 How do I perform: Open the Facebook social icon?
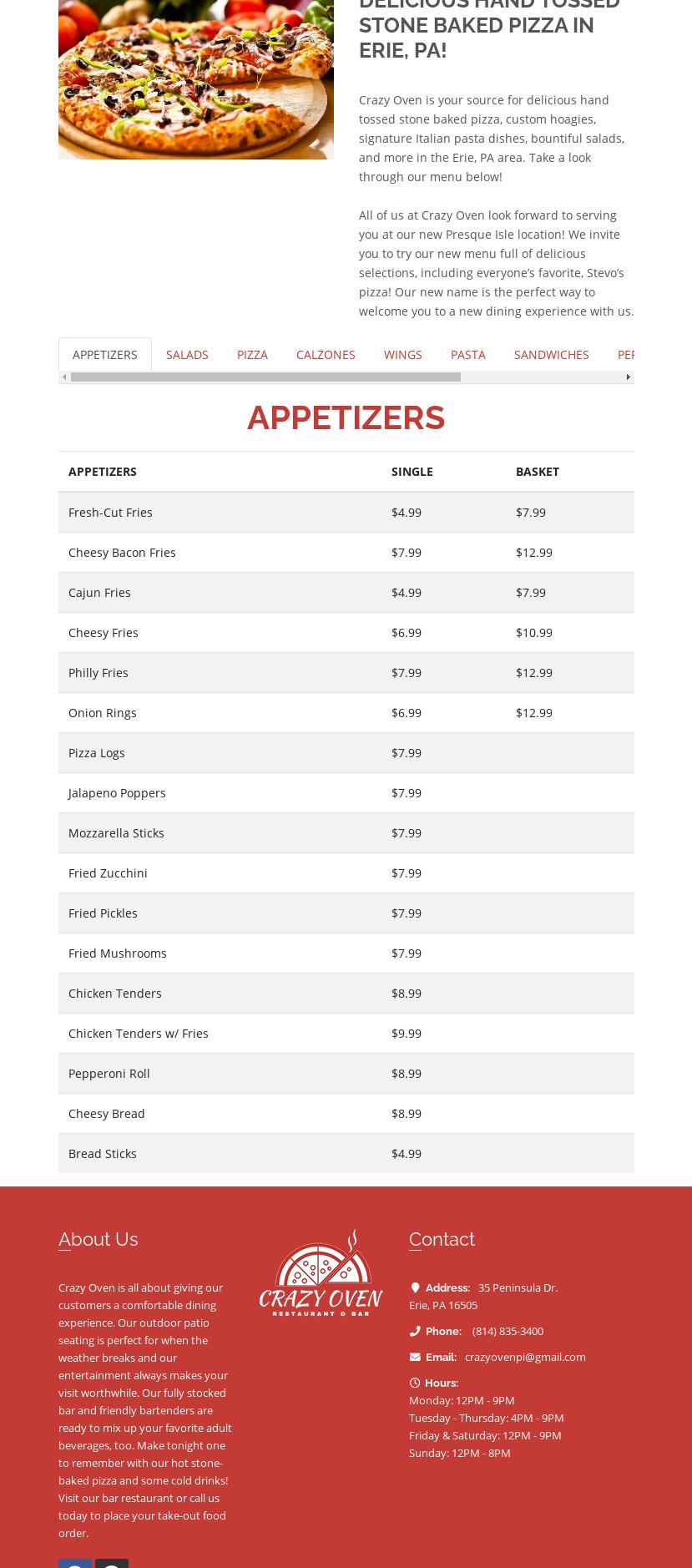[x=75, y=1563]
